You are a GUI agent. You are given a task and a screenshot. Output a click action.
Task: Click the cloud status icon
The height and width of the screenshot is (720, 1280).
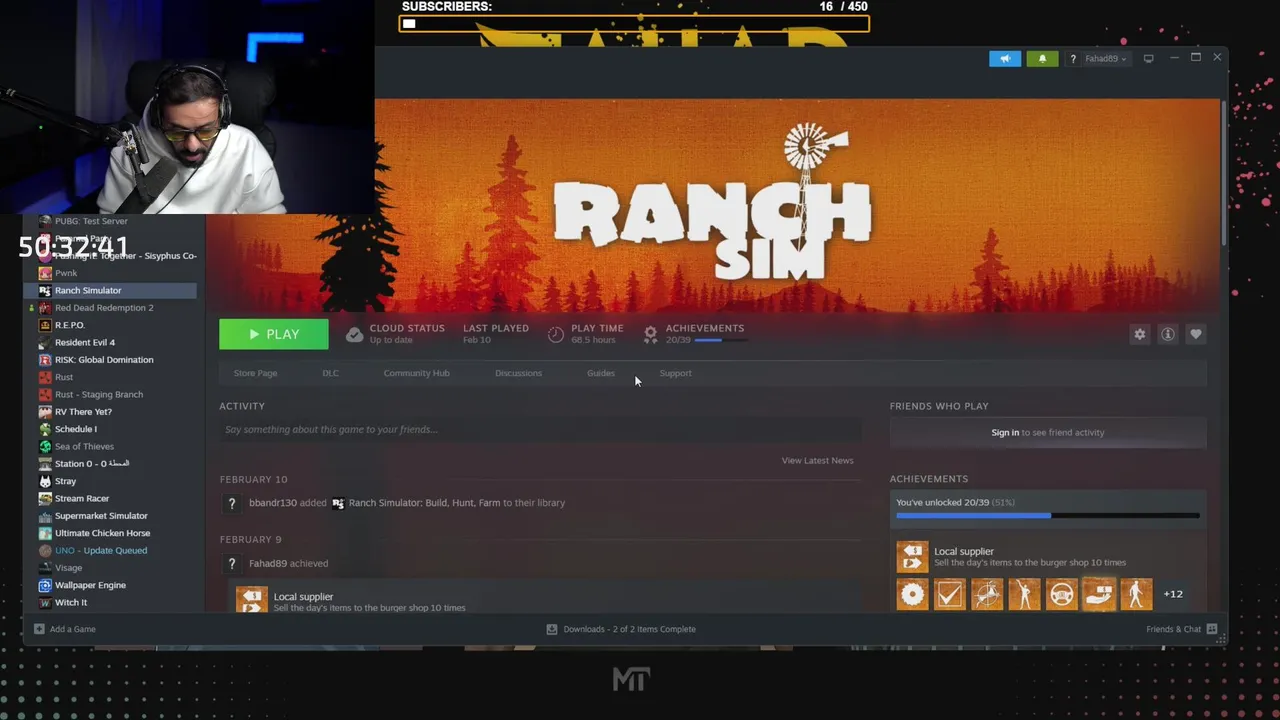click(x=354, y=335)
